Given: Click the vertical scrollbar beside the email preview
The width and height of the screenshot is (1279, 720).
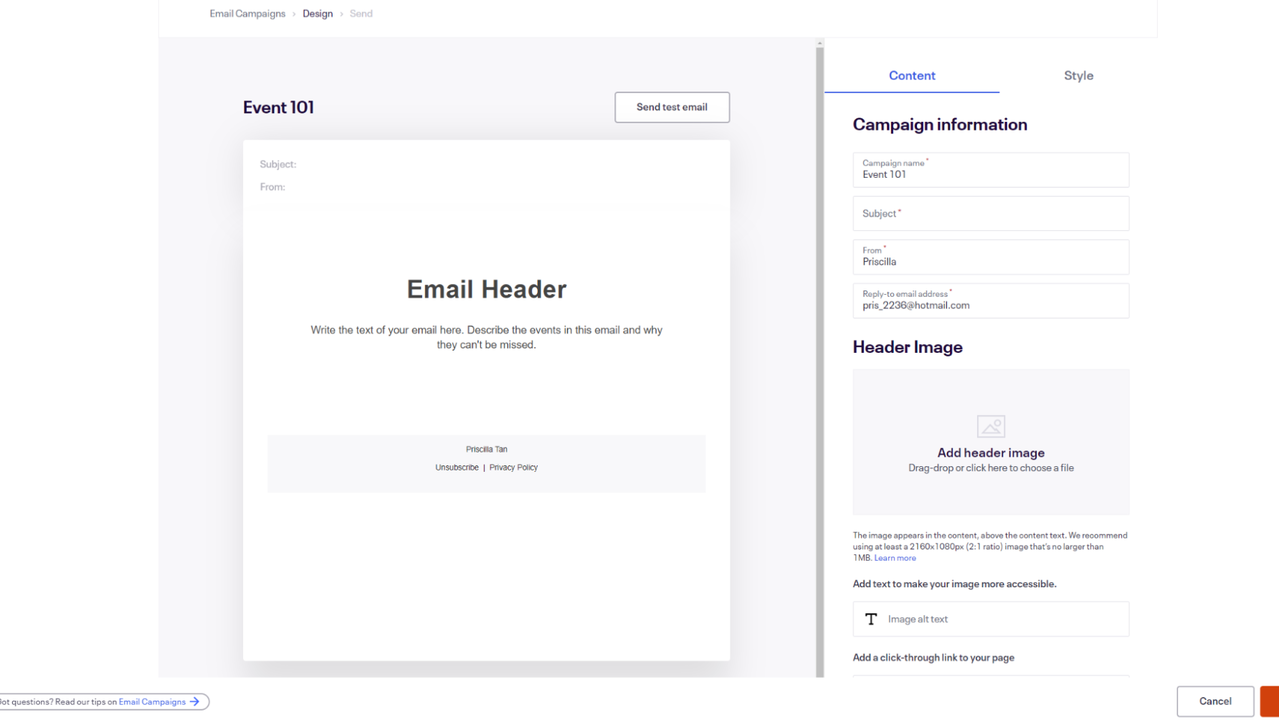Looking at the screenshot, I should pyautogui.click(x=820, y=360).
